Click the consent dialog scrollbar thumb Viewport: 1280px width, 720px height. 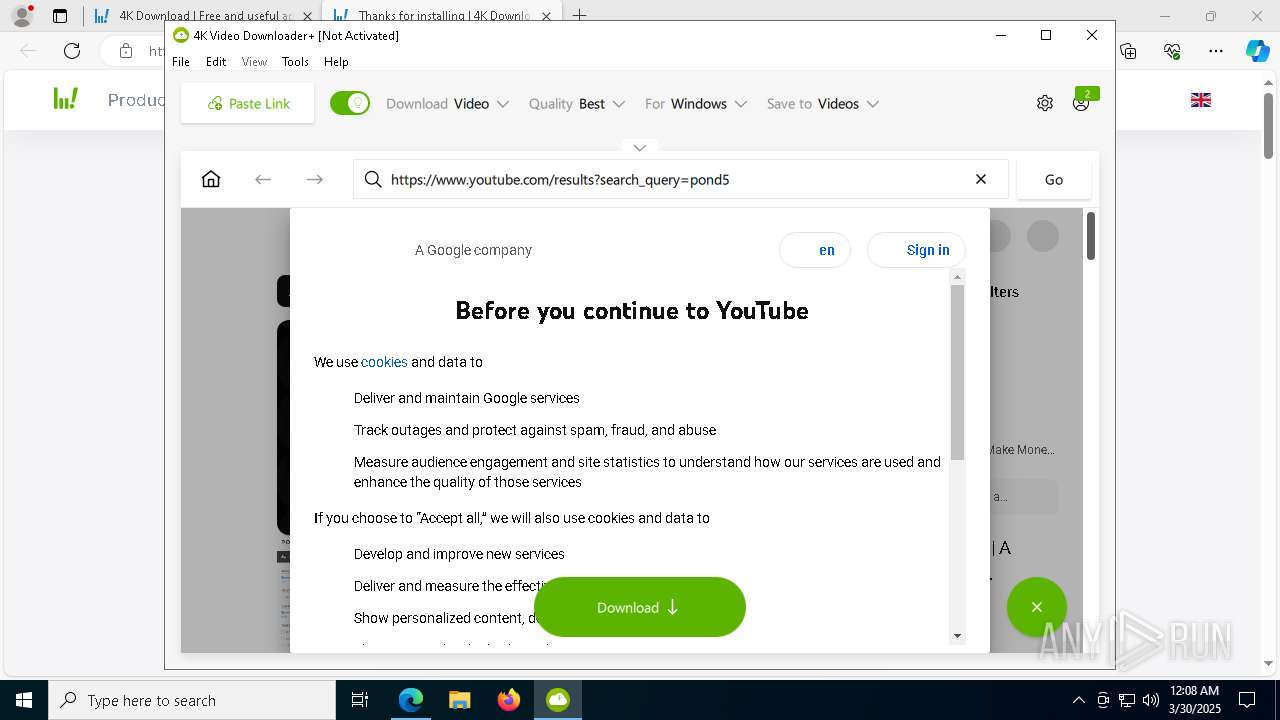click(x=958, y=372)
